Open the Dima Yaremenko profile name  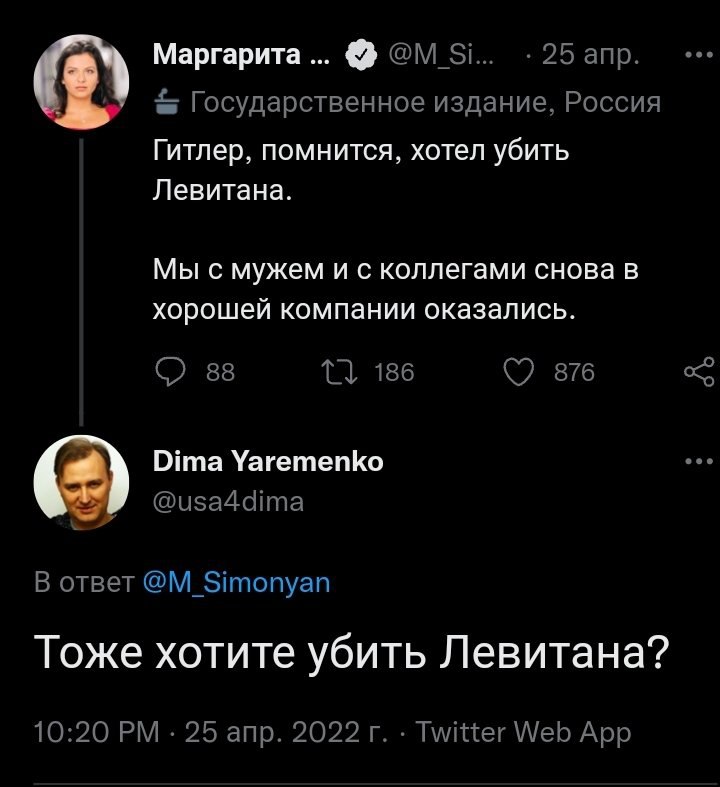pos(267,463)
